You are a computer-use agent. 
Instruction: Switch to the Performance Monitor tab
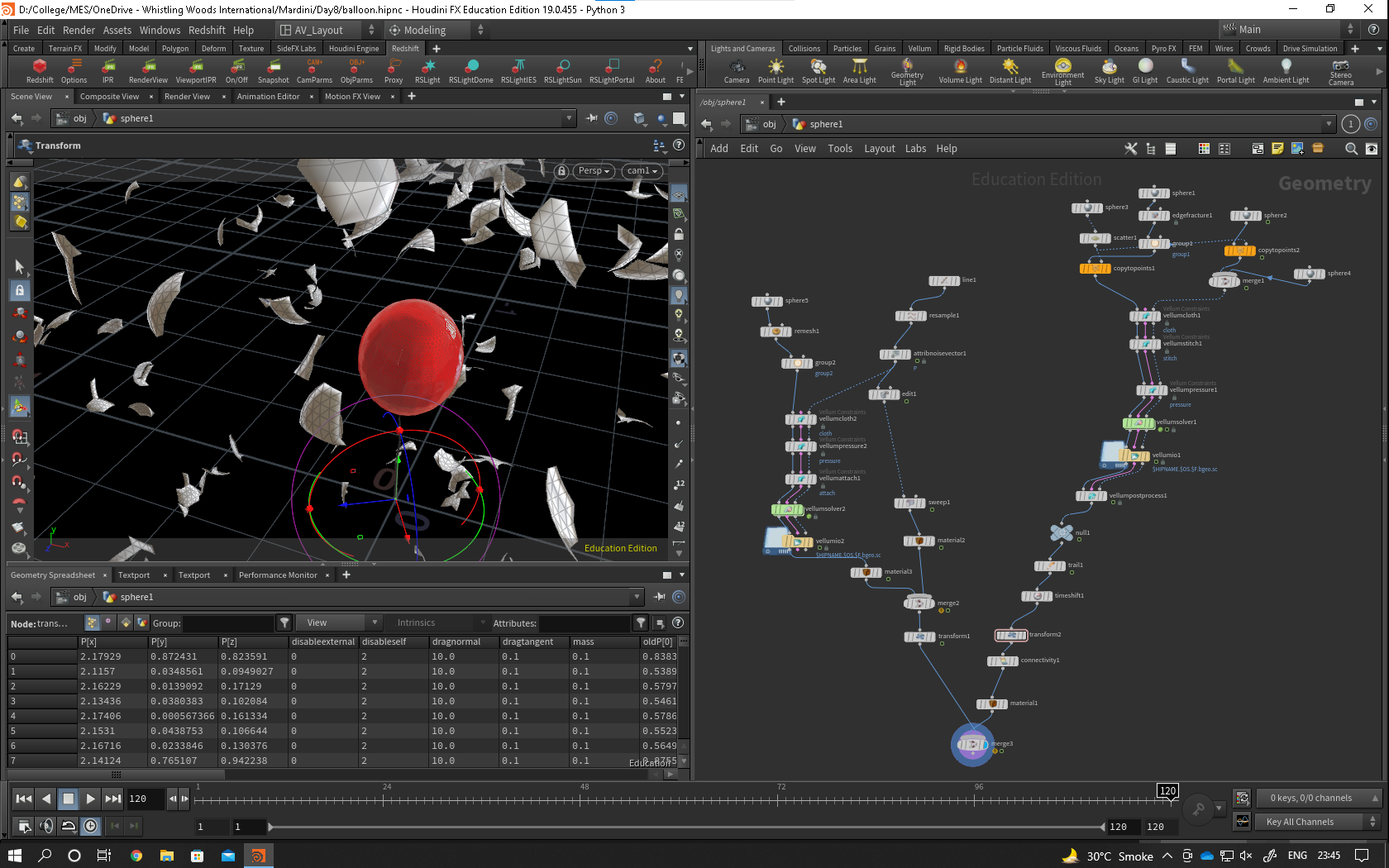click(278, 575)
